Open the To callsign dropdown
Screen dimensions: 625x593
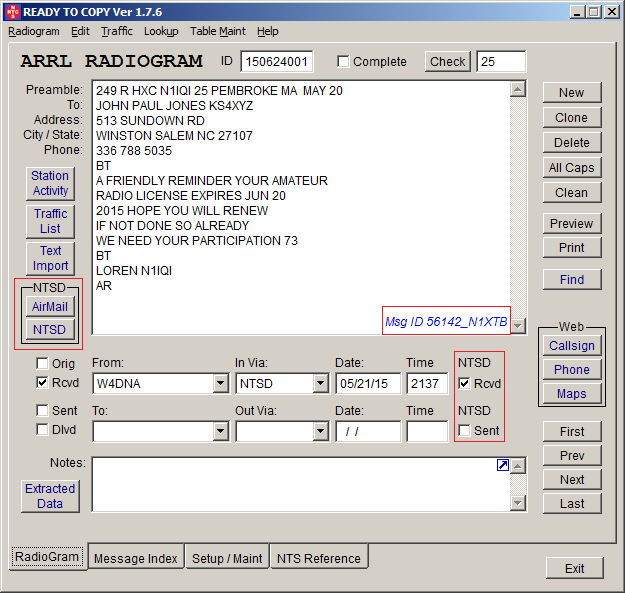pyautogui.click(x=220, y=431)
